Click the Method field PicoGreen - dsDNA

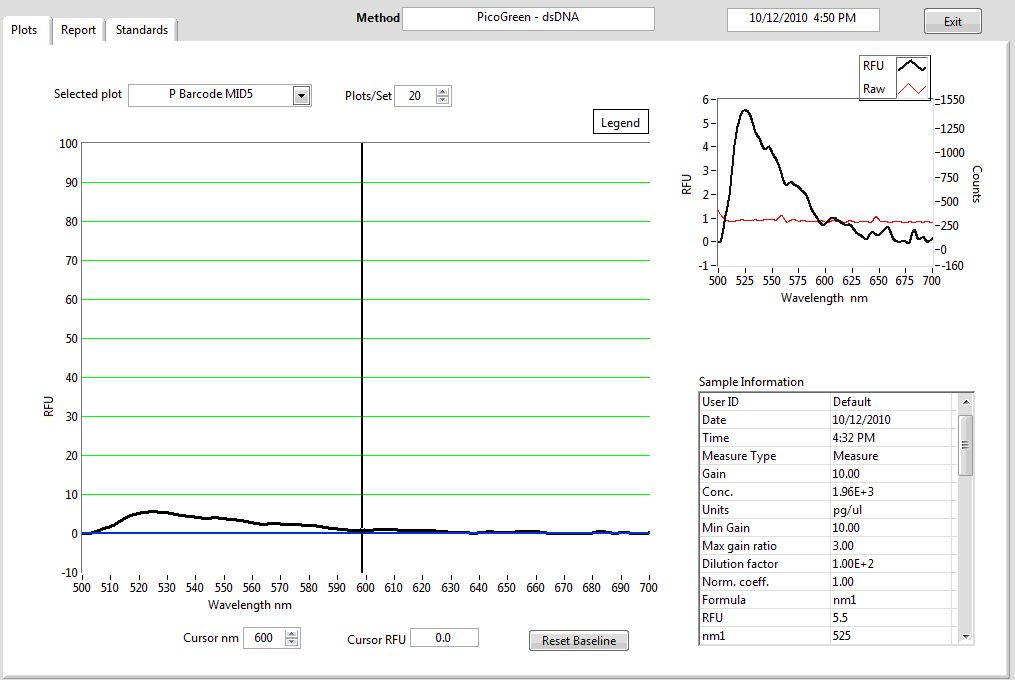(528, 18)
